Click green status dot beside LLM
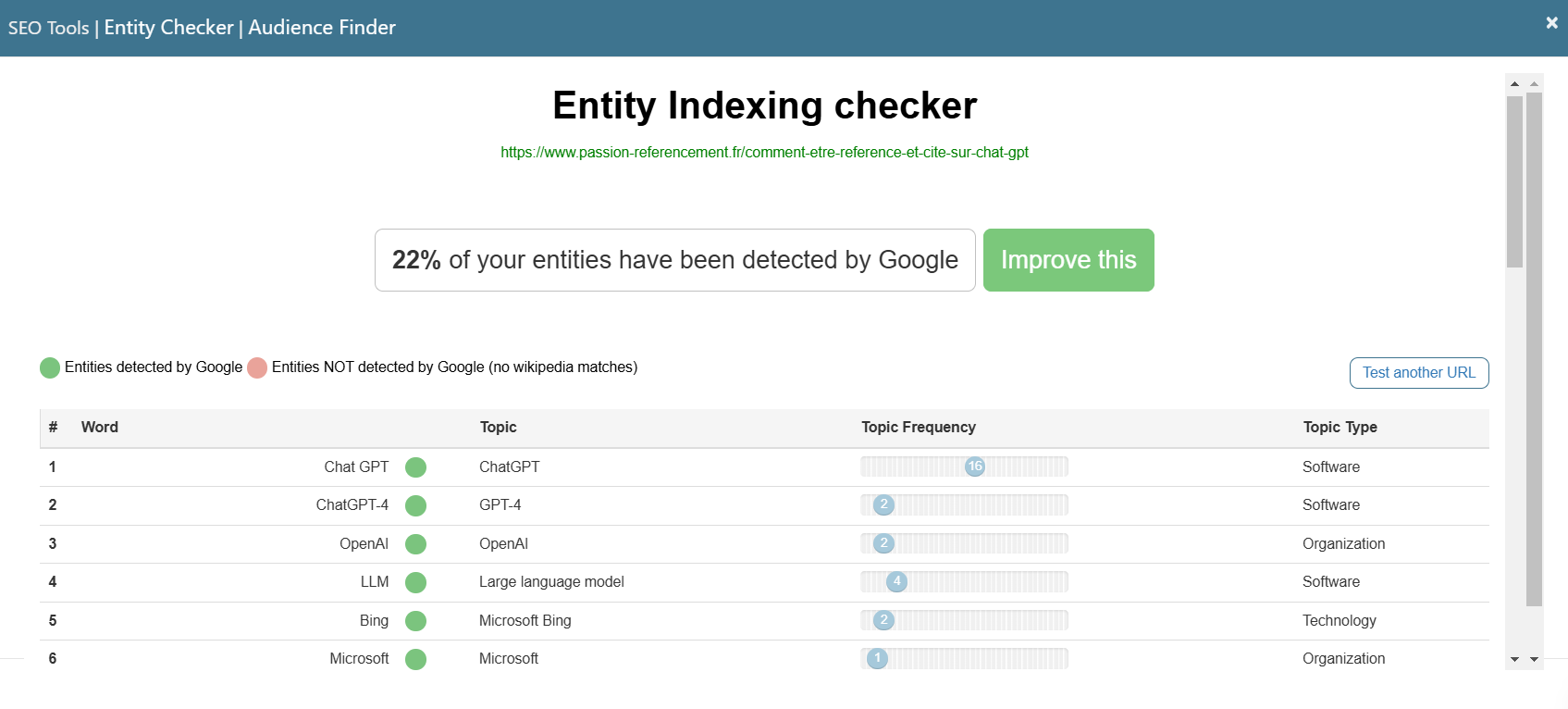This screenshot has width=1568, height=709. coord(416,582)
